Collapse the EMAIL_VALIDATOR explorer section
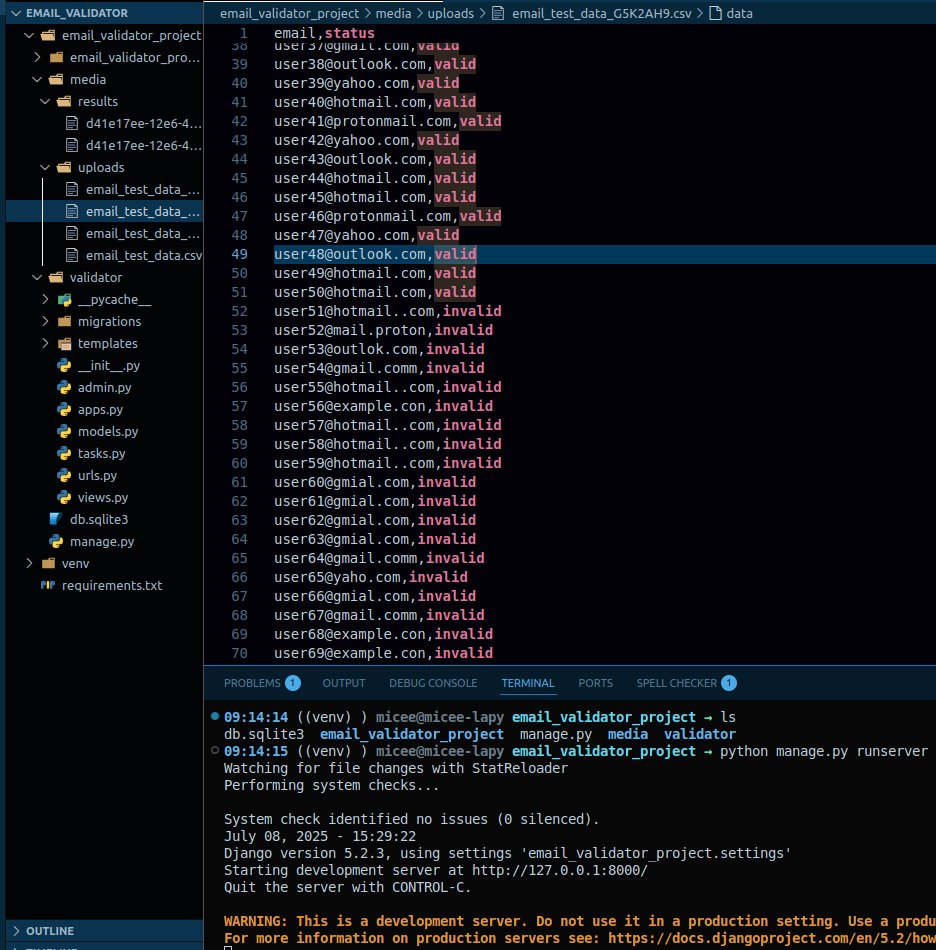The height and width of the screenshot is (950, 936). 16,13
